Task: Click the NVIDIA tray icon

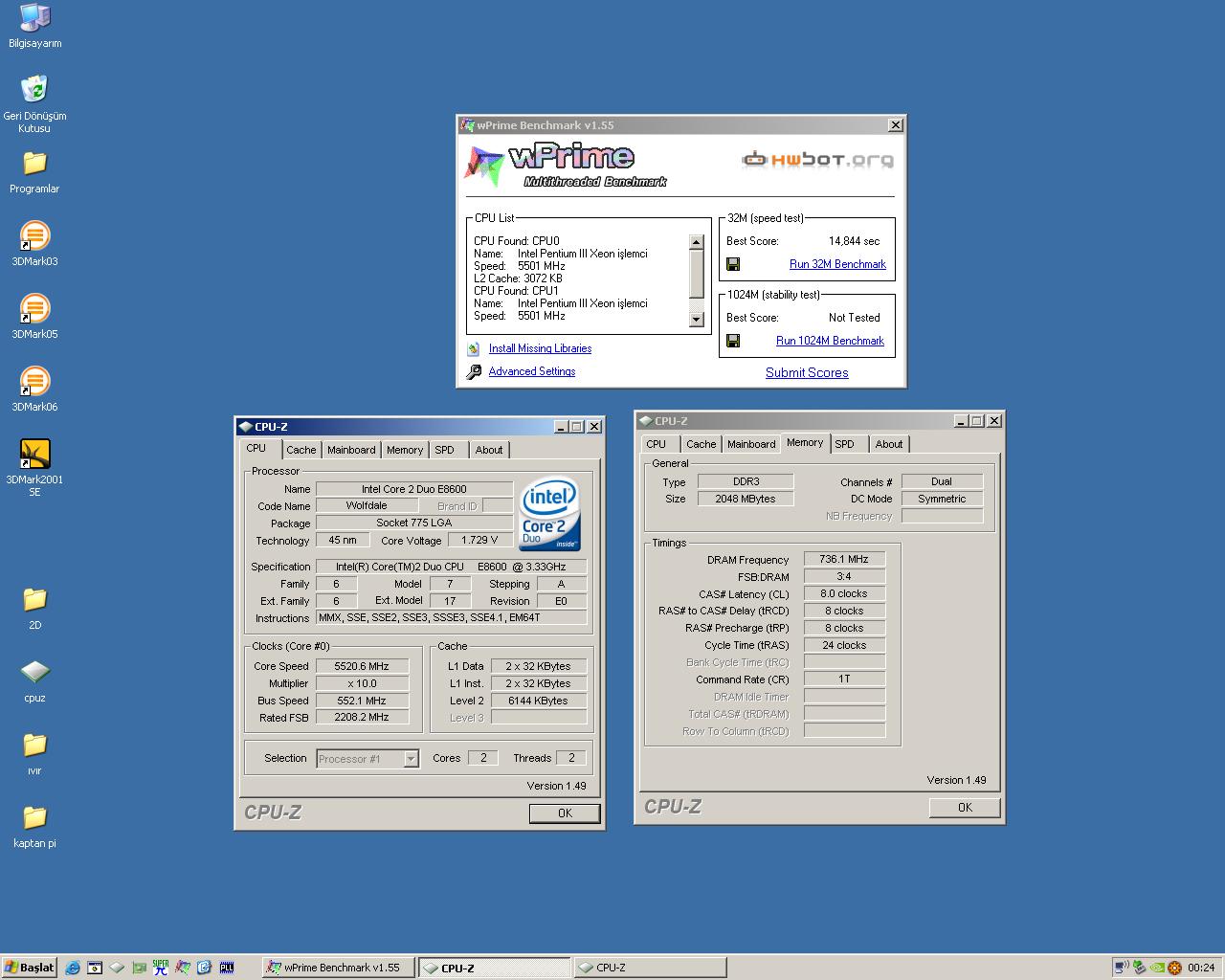Action: pos(1157,968)
